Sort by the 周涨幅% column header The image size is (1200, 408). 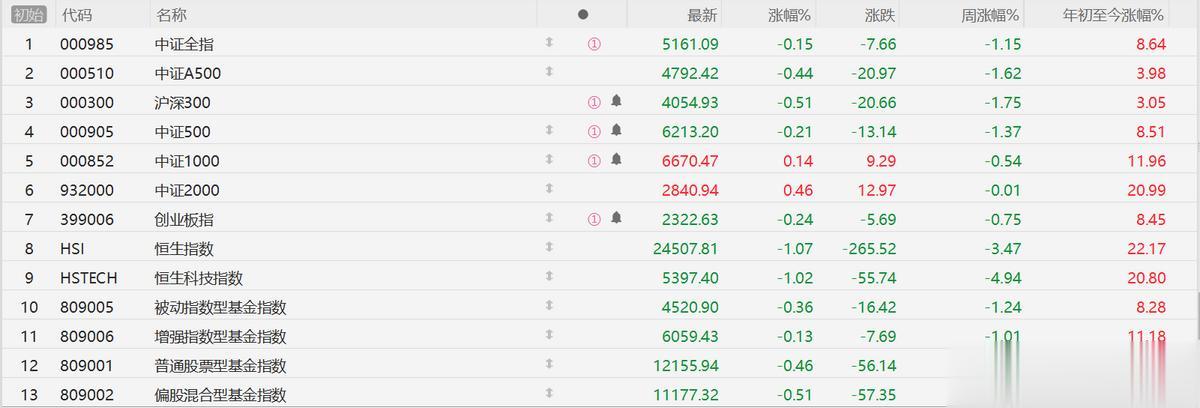click(990, 15)
